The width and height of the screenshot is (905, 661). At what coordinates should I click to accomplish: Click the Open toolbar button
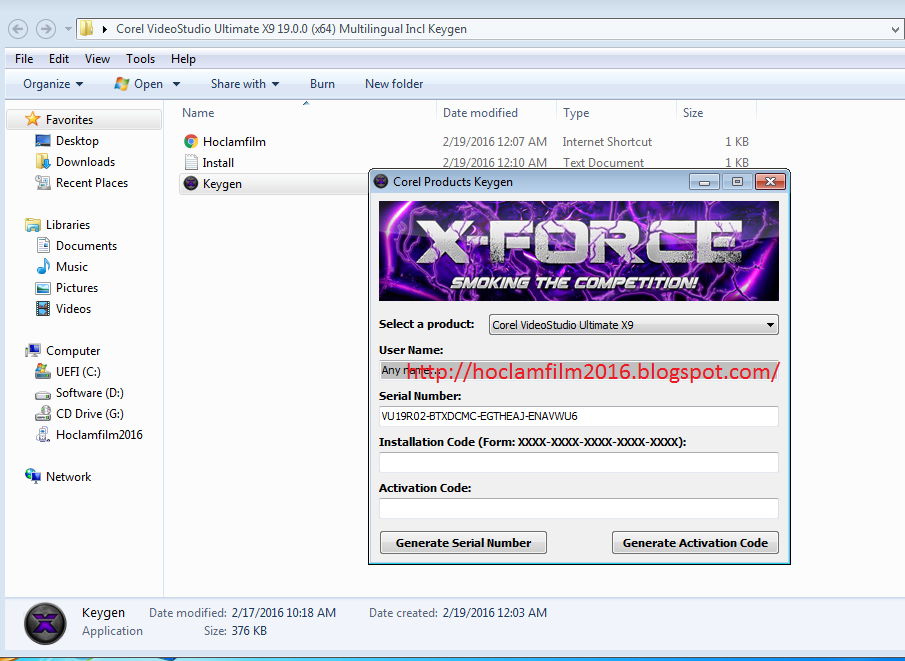tap(139, 84)
